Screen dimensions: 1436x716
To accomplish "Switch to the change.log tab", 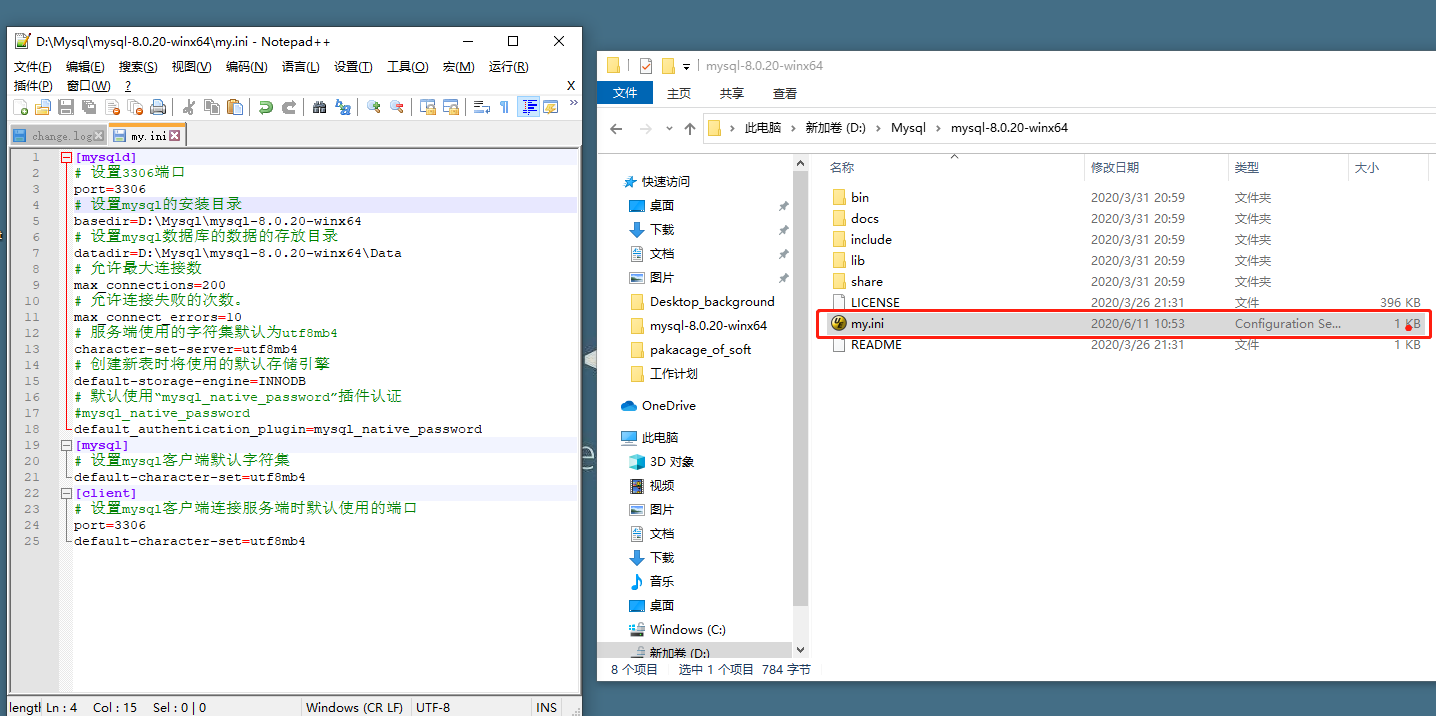I will click(x=58, y=135).
